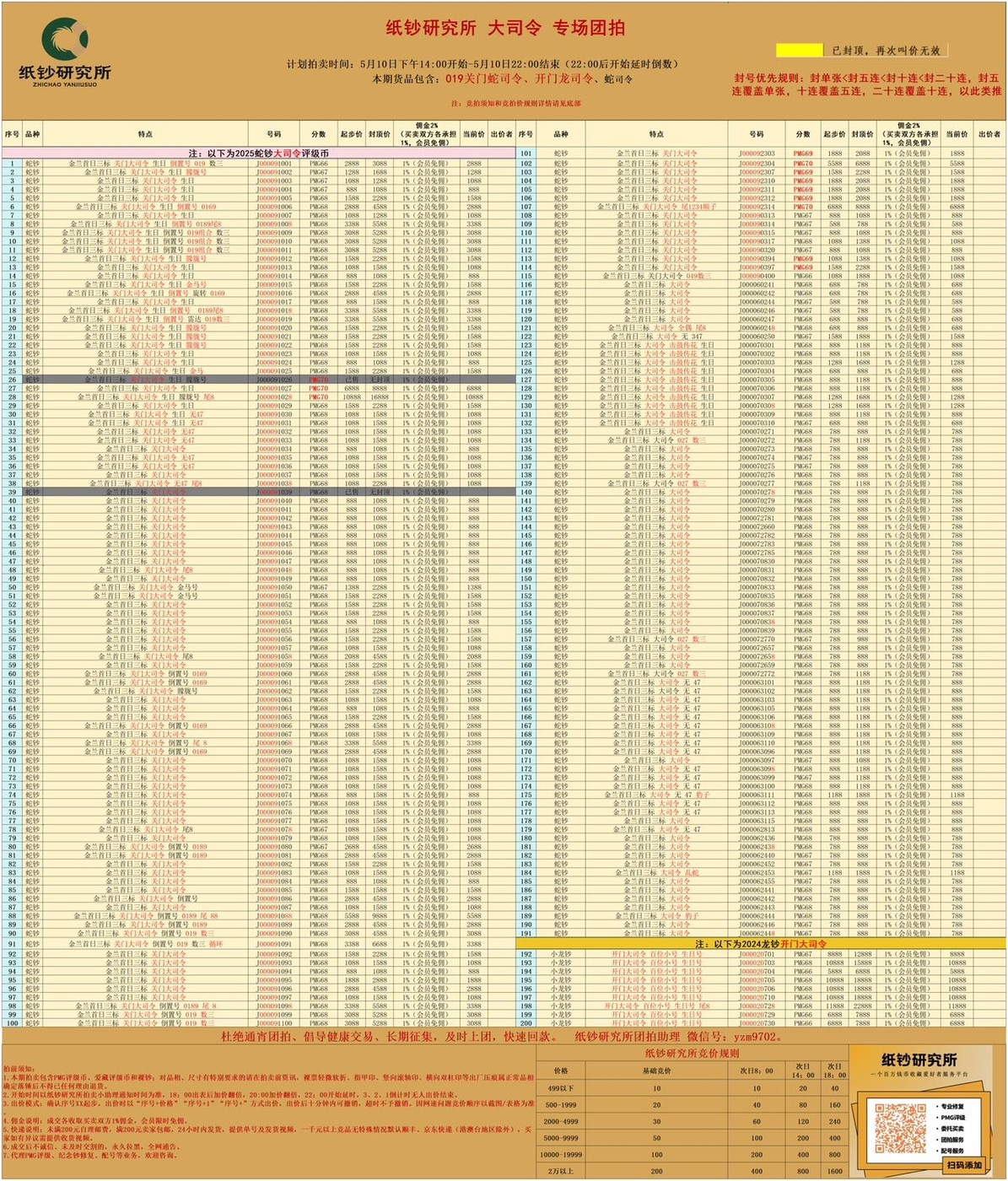Click capped price 22888 in row 198
The image size is (1008, 1181).
click(x=863, y=1006)
